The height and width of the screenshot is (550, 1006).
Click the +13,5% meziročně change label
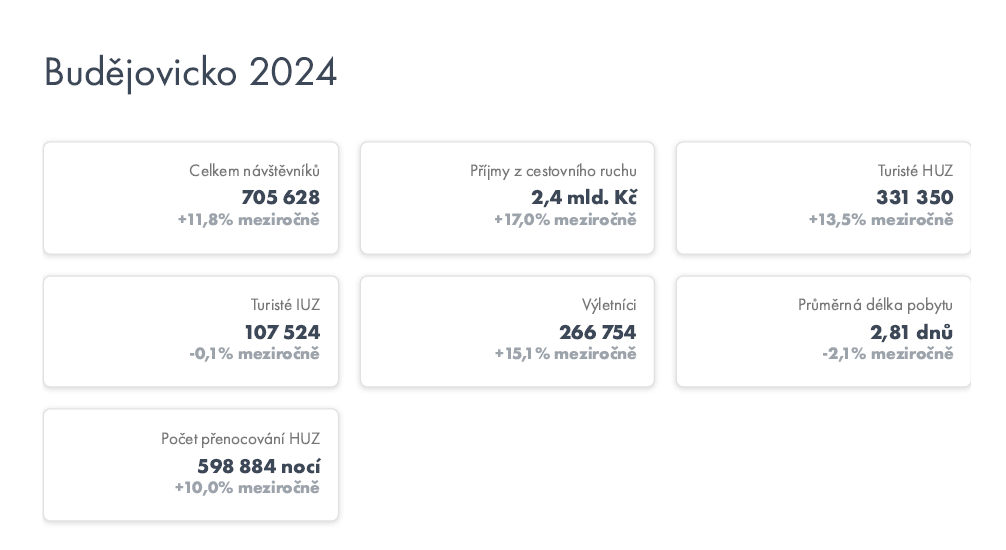click(x=881, y=219)
